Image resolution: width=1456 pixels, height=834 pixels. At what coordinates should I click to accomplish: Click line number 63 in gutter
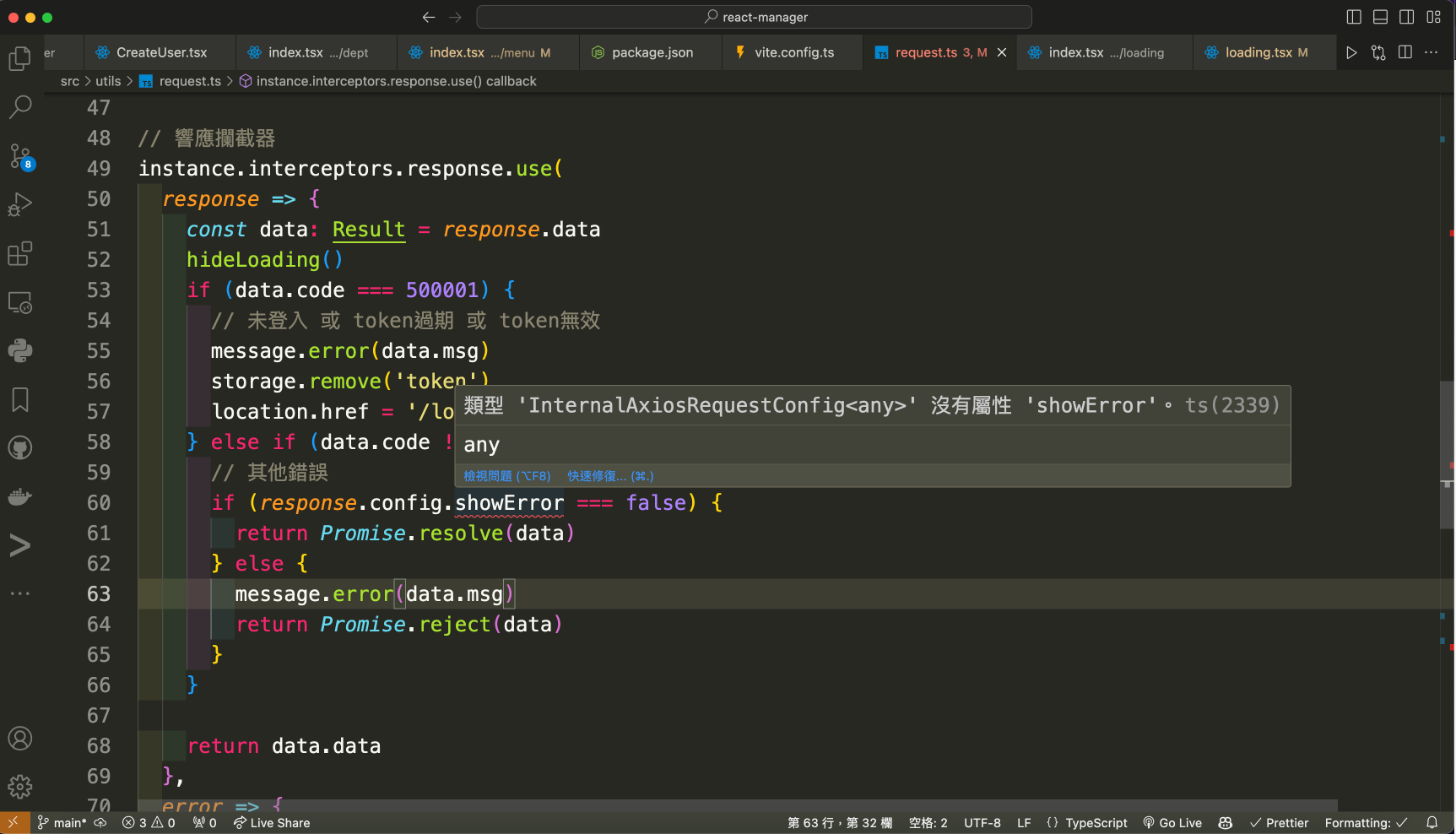pyautogui.click(x=99, y=593)
